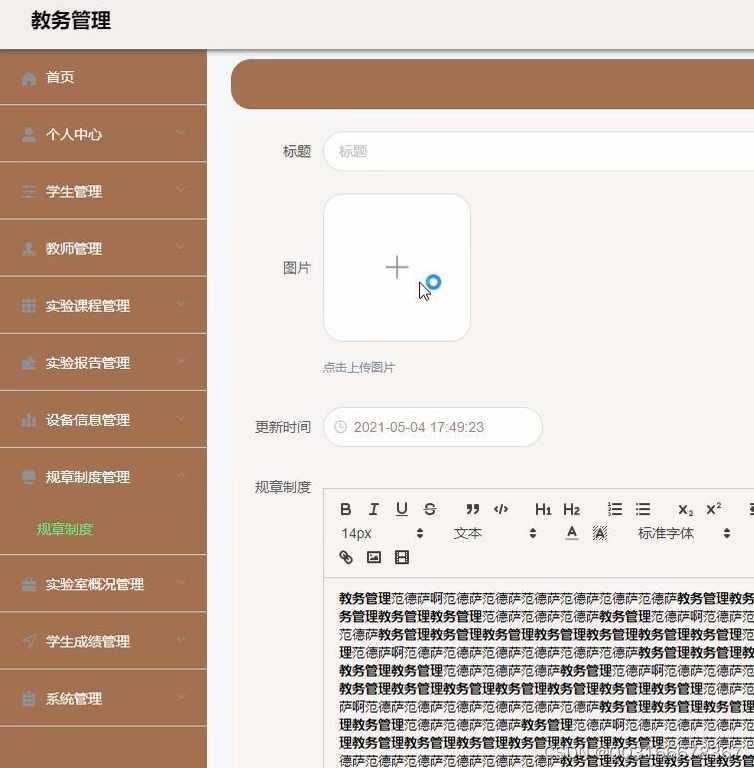Insert a video with the film icon
Viewport: 754px width, 768px height.
pyautogui.click(x=402, y=557)
